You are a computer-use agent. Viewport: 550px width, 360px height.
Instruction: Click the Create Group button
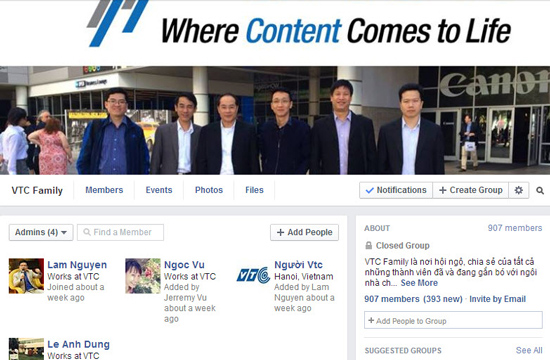(470, 190)
